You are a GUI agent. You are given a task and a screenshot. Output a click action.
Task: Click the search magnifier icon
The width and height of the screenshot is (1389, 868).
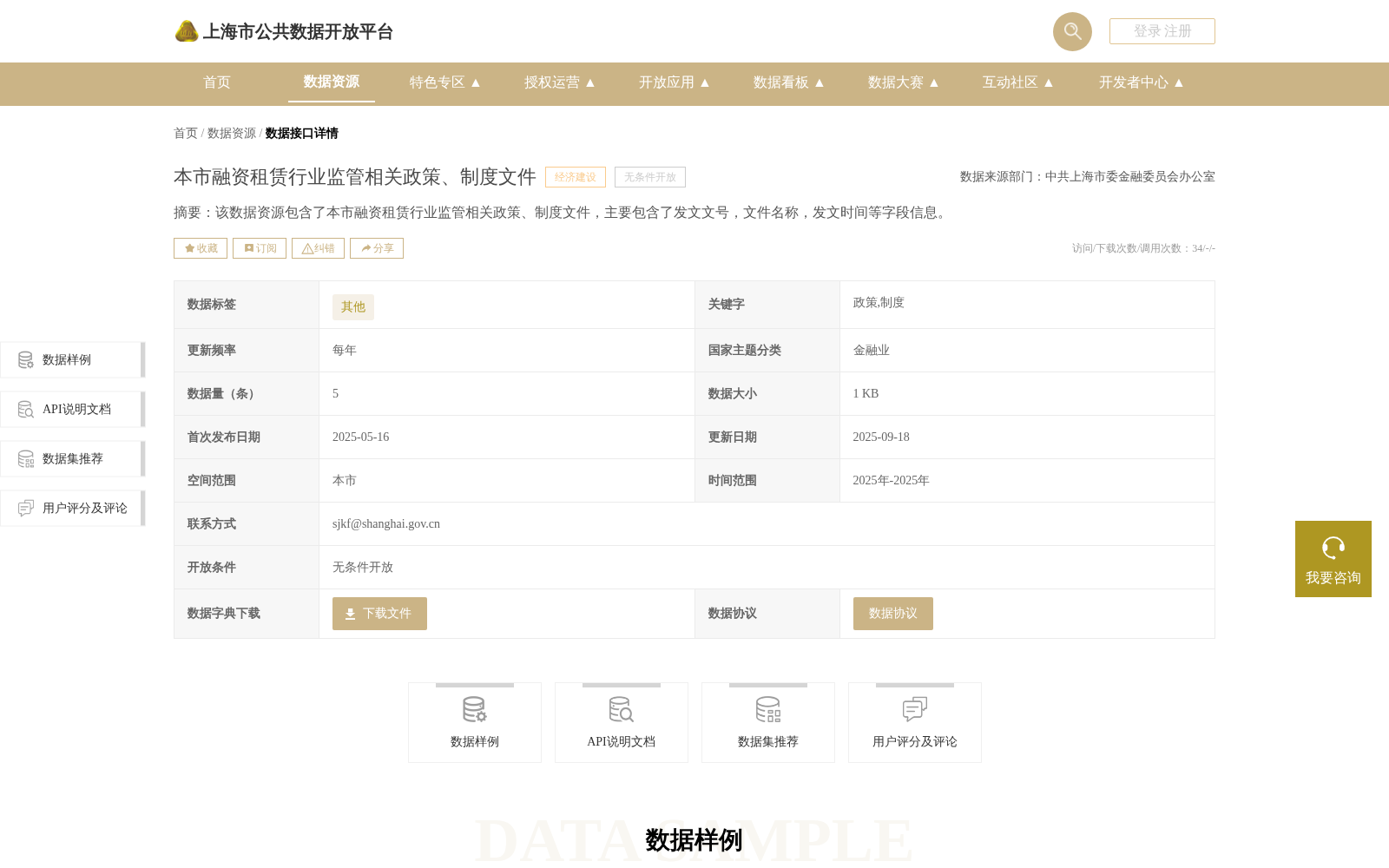[x=1072, y=31]
